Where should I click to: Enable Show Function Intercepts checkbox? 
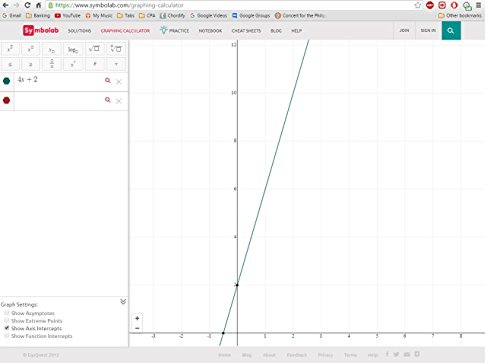(x=7, y=336)
